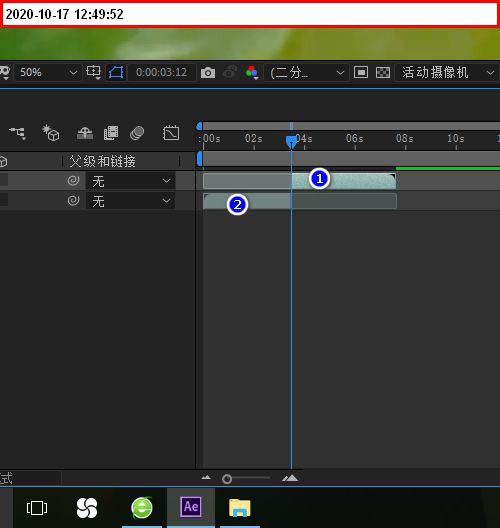Enable frame blending film strip icon

coord(111,133)
